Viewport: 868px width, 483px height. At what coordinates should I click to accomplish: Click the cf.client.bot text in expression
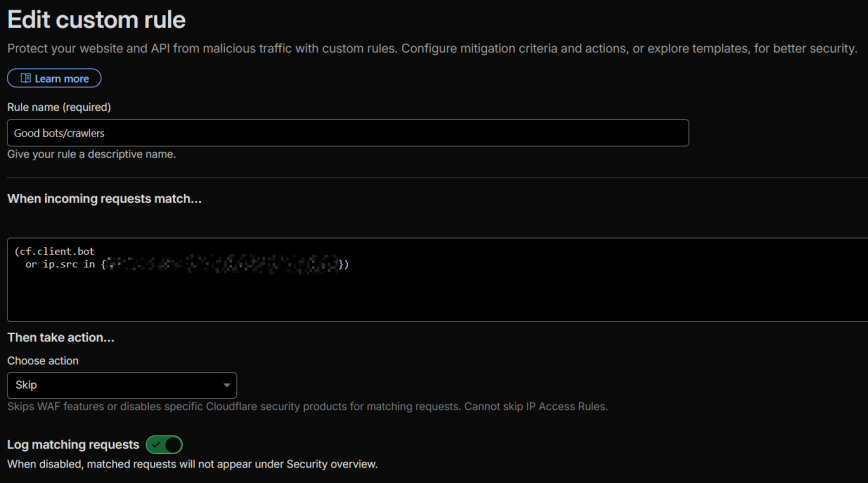coord(64,250)
